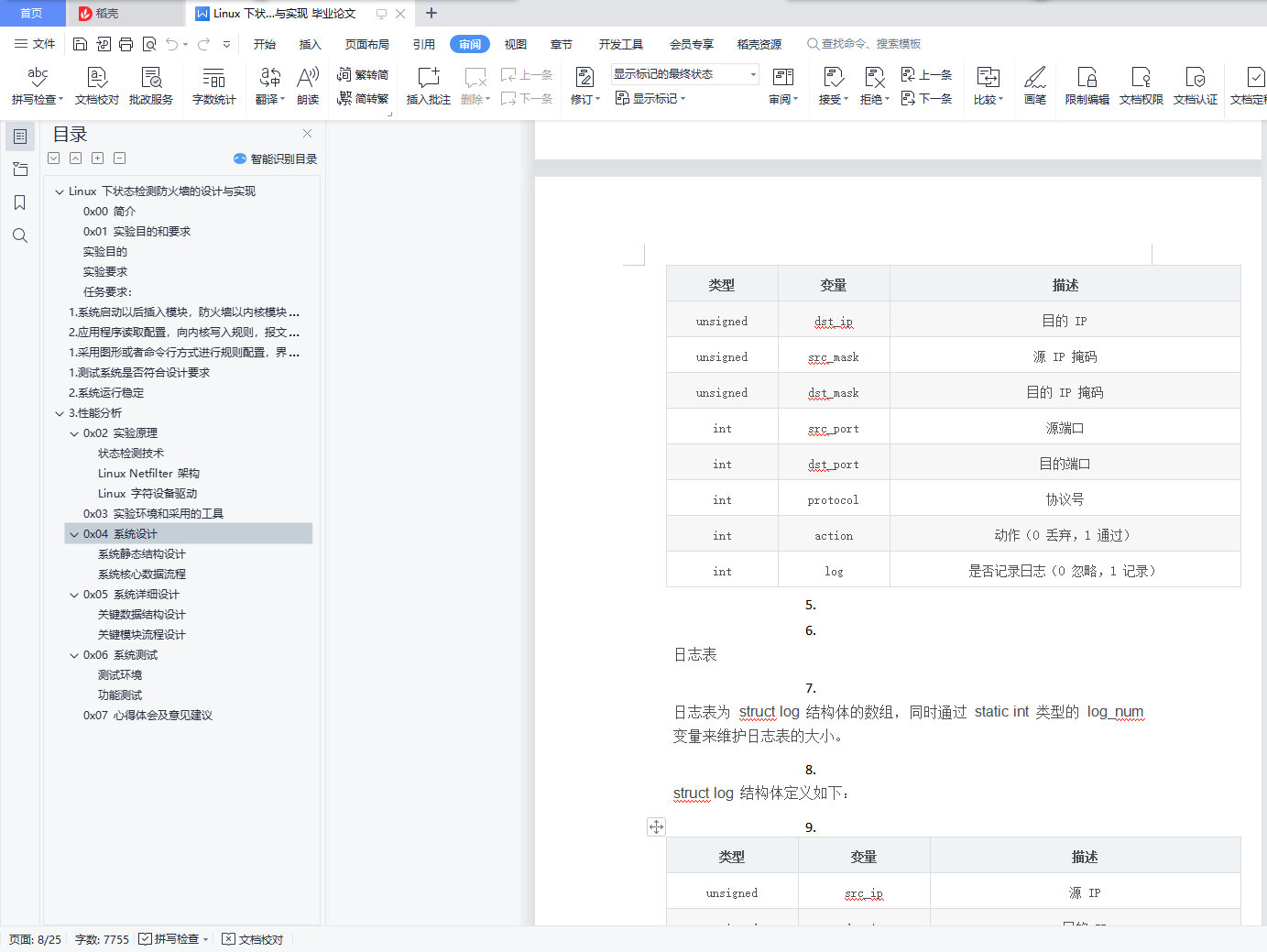
Task: Close the 目录 outline panel
Action: (308, 134)
